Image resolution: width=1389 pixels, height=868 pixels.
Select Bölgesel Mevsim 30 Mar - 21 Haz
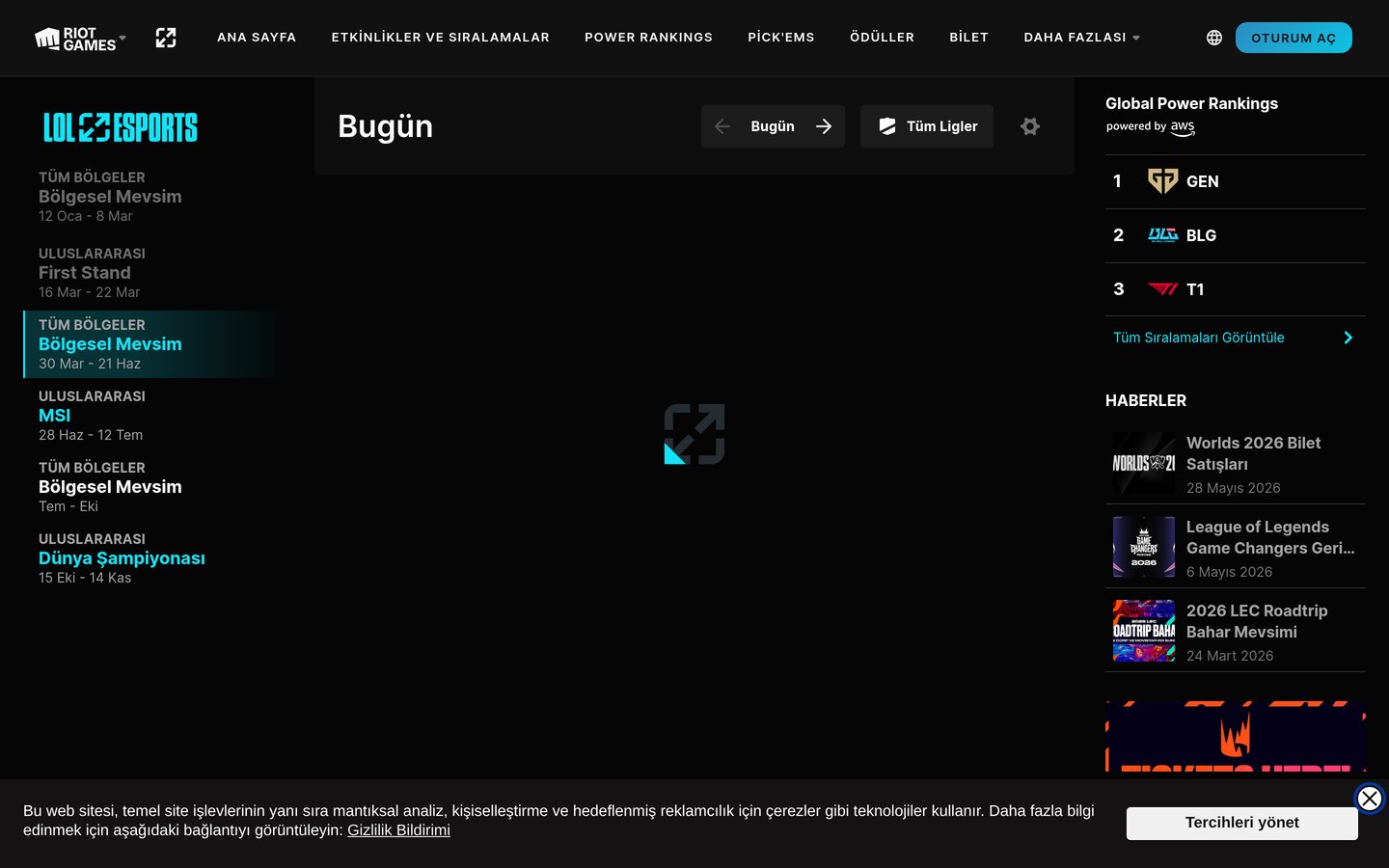(x=154, y=344)
